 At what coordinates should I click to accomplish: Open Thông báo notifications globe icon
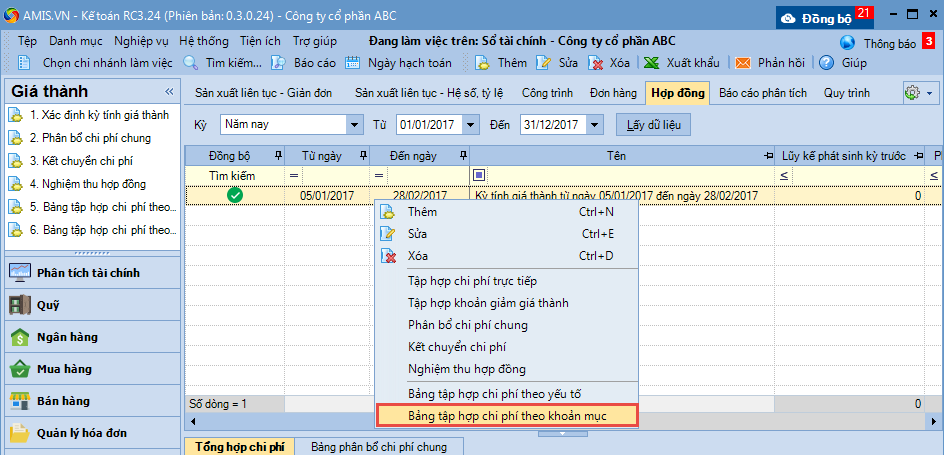click(x=848, y=43)
